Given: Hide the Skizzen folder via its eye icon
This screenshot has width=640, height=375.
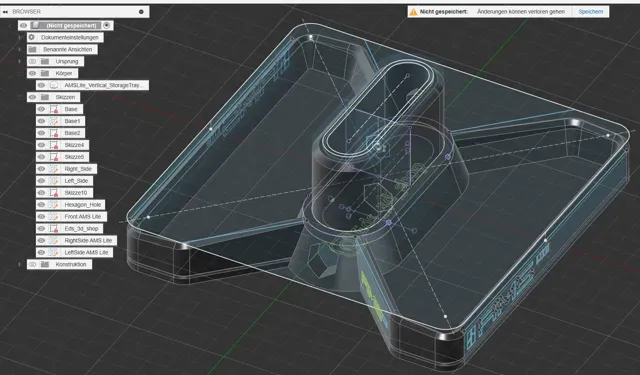Looking at the screenshot, I should point(33,97).
